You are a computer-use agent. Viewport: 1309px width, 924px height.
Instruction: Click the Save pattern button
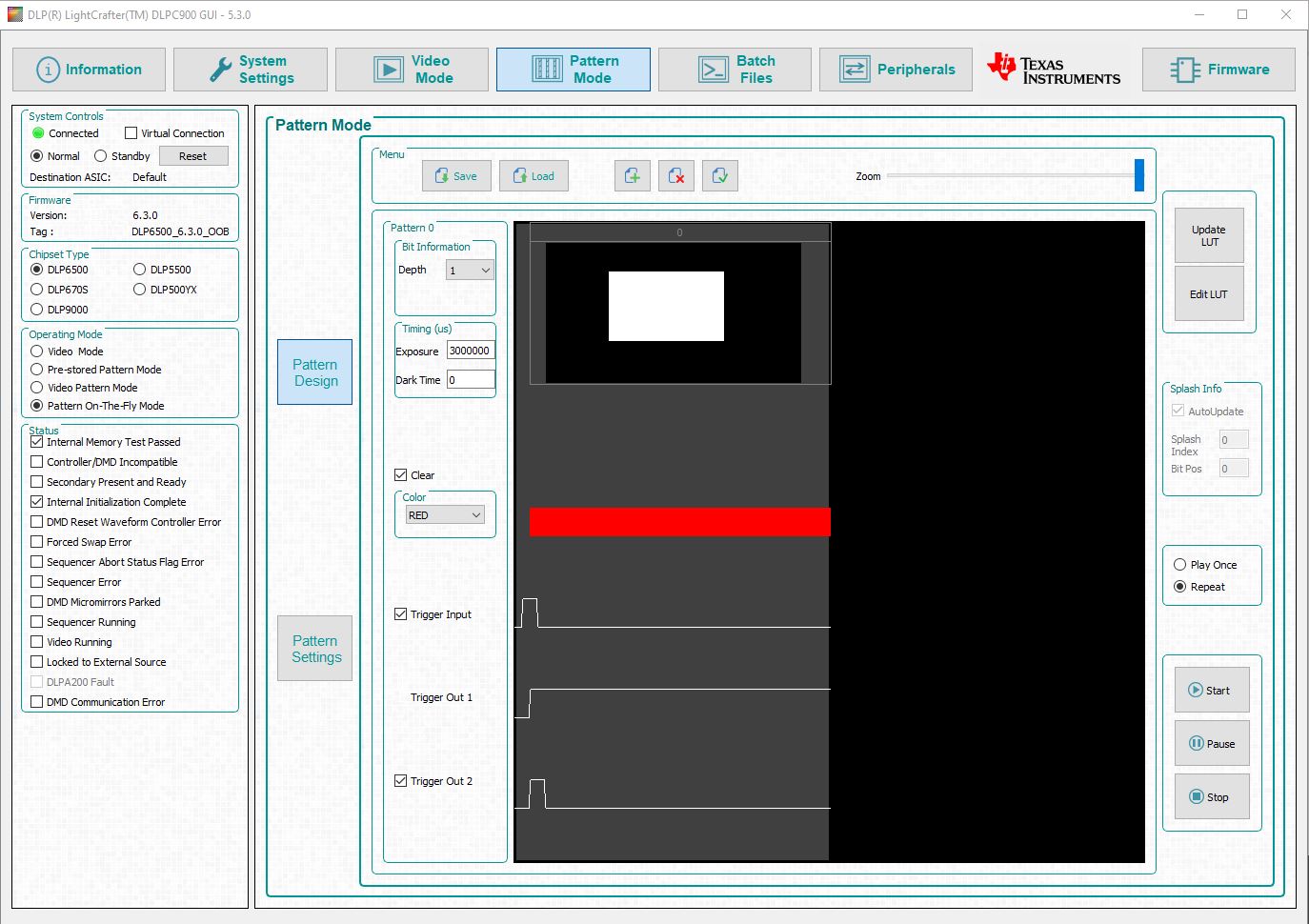[x=456, y=176]
